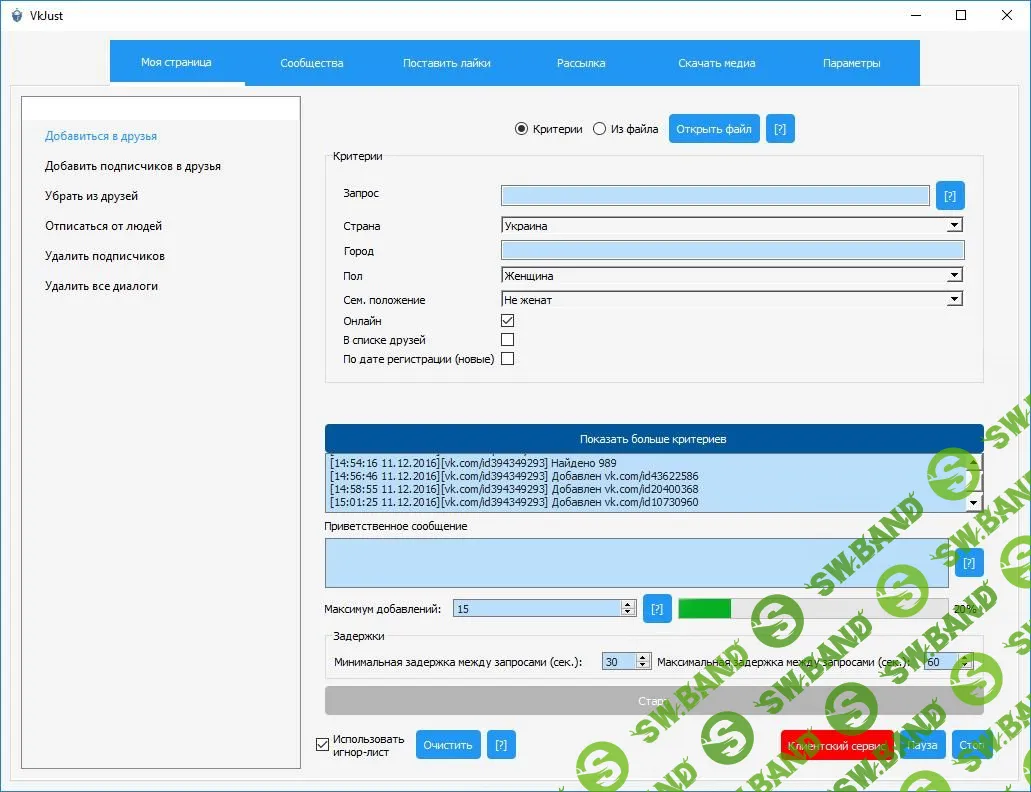
Task: Switch to the Рассылка tab
Action: coord(580,62)
